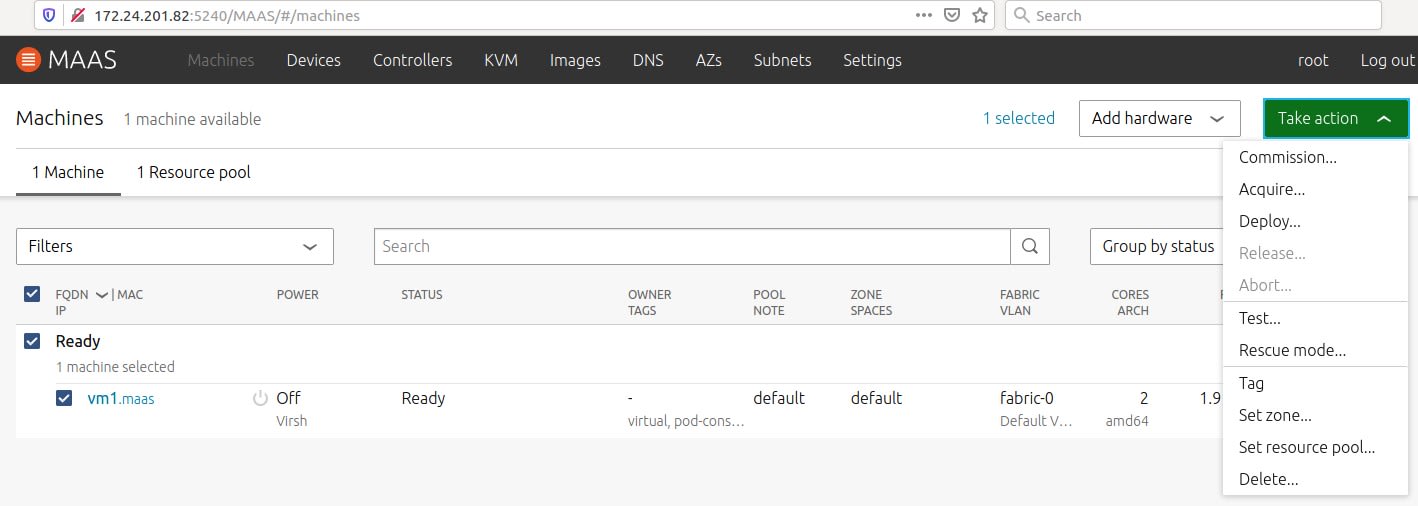The image size is (1418, 506).
Task: Click the browser address bar URL
Action: tap(227, 16)
